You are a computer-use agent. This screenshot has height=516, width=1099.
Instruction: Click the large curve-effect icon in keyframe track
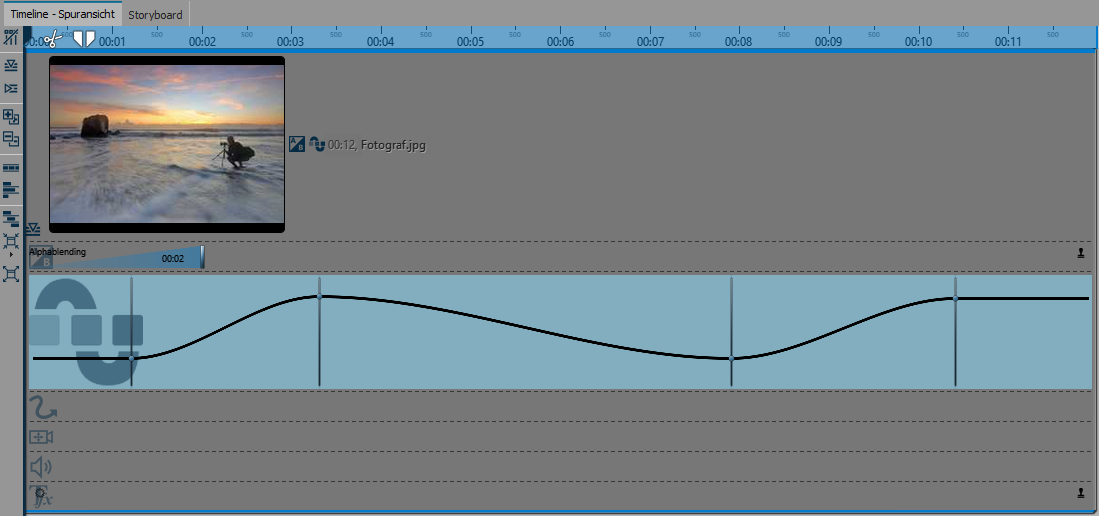click(x=86, y=332)
